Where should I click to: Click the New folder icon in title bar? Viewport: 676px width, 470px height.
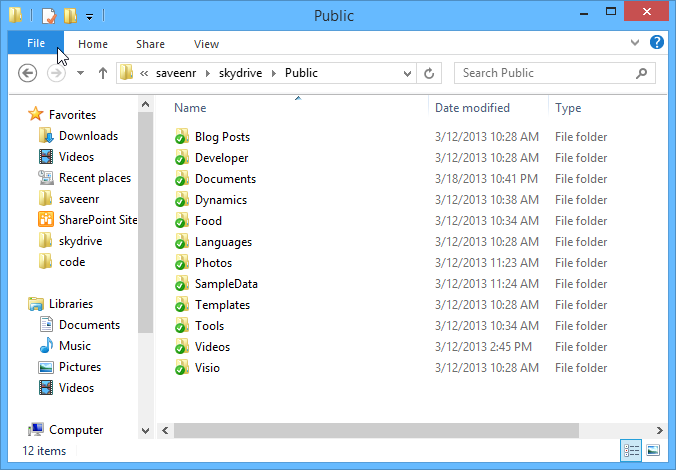69,16
